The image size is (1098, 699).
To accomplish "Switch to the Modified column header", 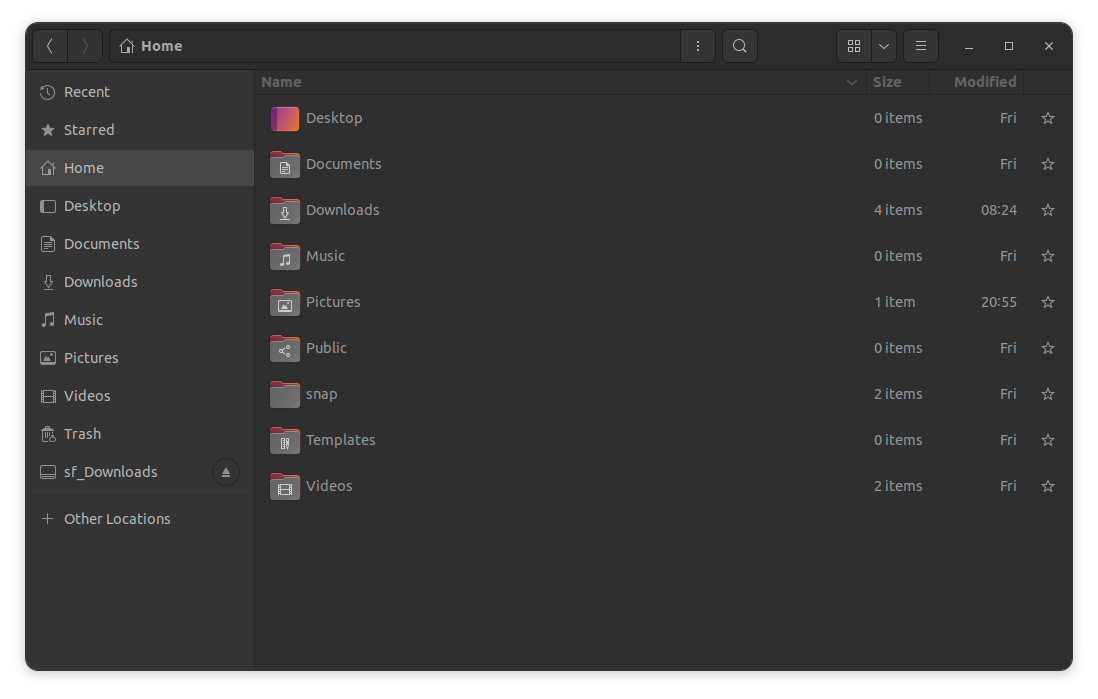I will pos(984,81).
